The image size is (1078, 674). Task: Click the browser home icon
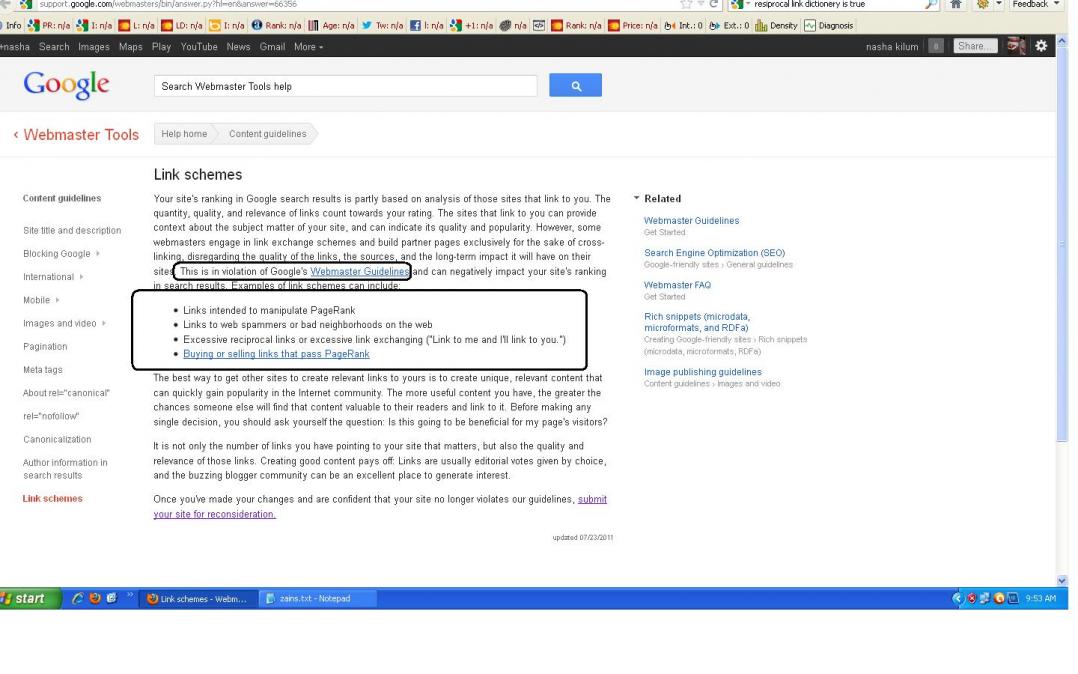(x=956, y=5)
